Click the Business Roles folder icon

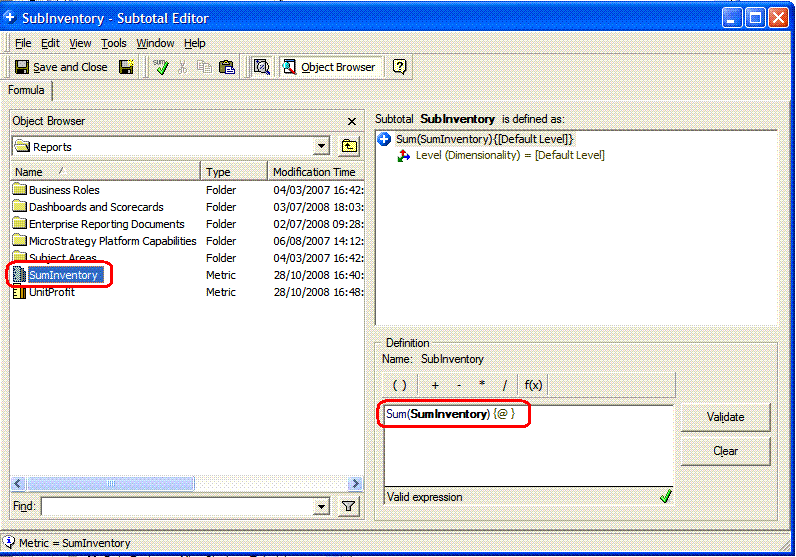19,189
